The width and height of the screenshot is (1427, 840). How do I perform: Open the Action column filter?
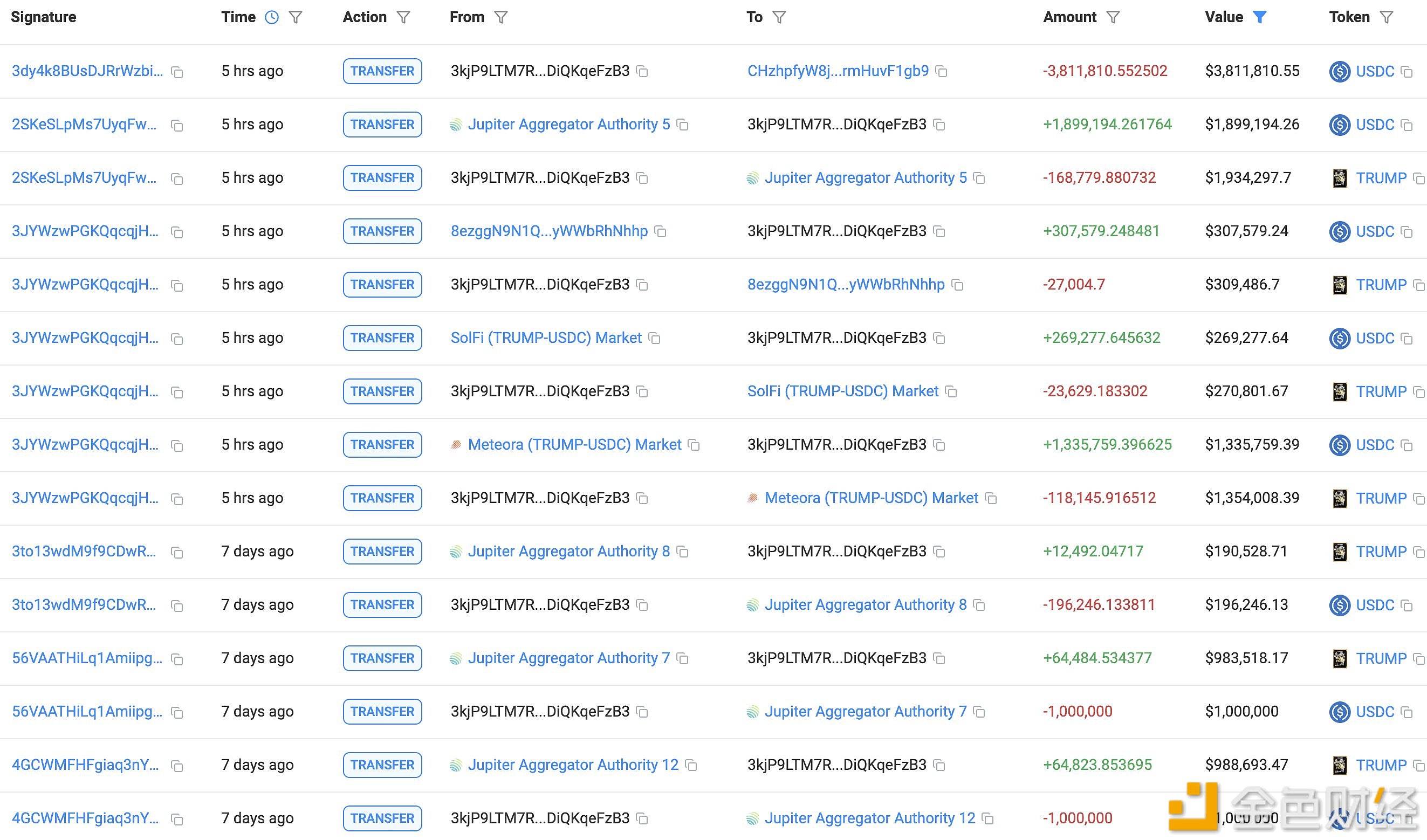click(403, 17)
